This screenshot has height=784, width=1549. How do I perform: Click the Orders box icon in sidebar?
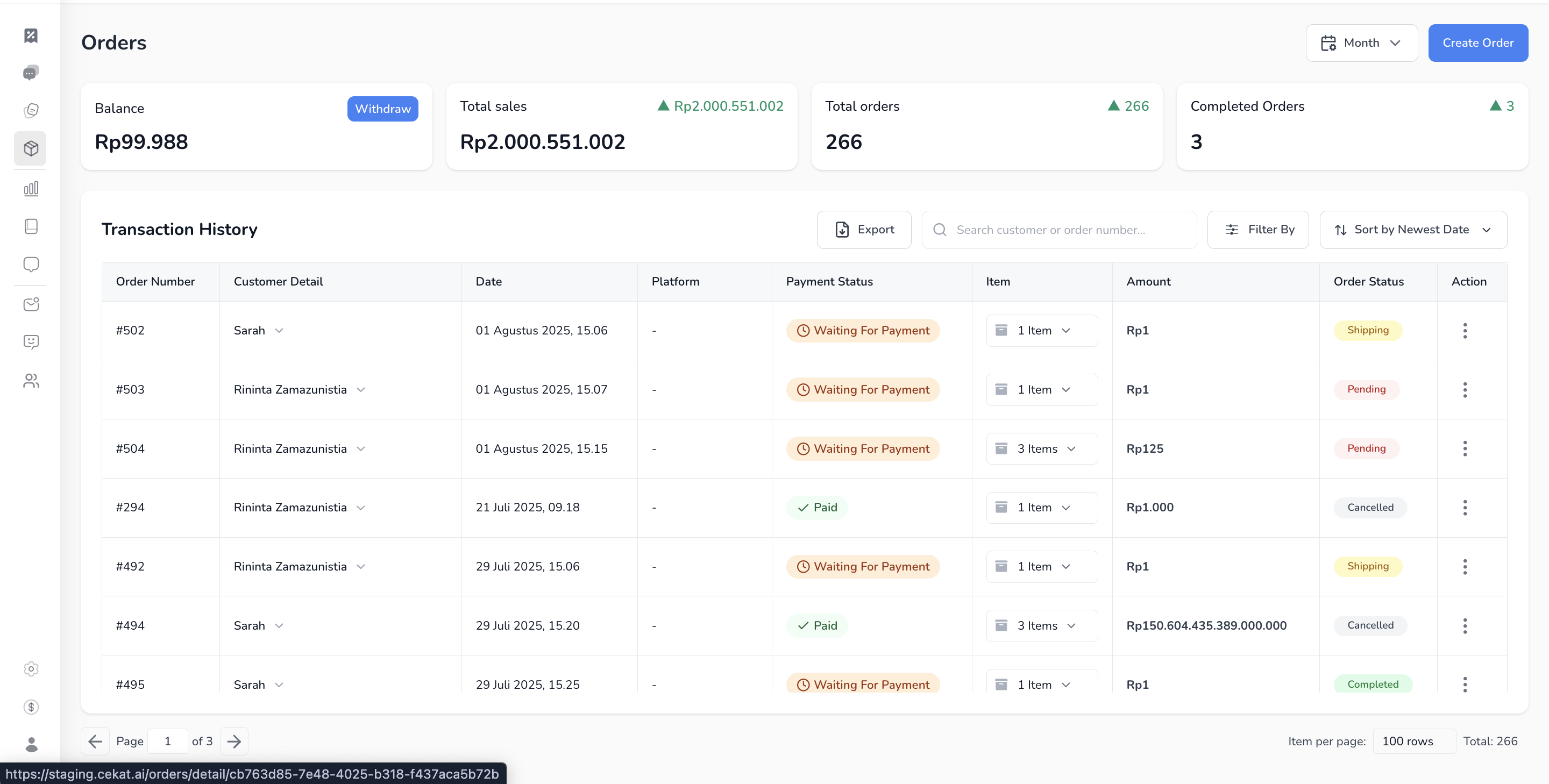tap(31, 148)
